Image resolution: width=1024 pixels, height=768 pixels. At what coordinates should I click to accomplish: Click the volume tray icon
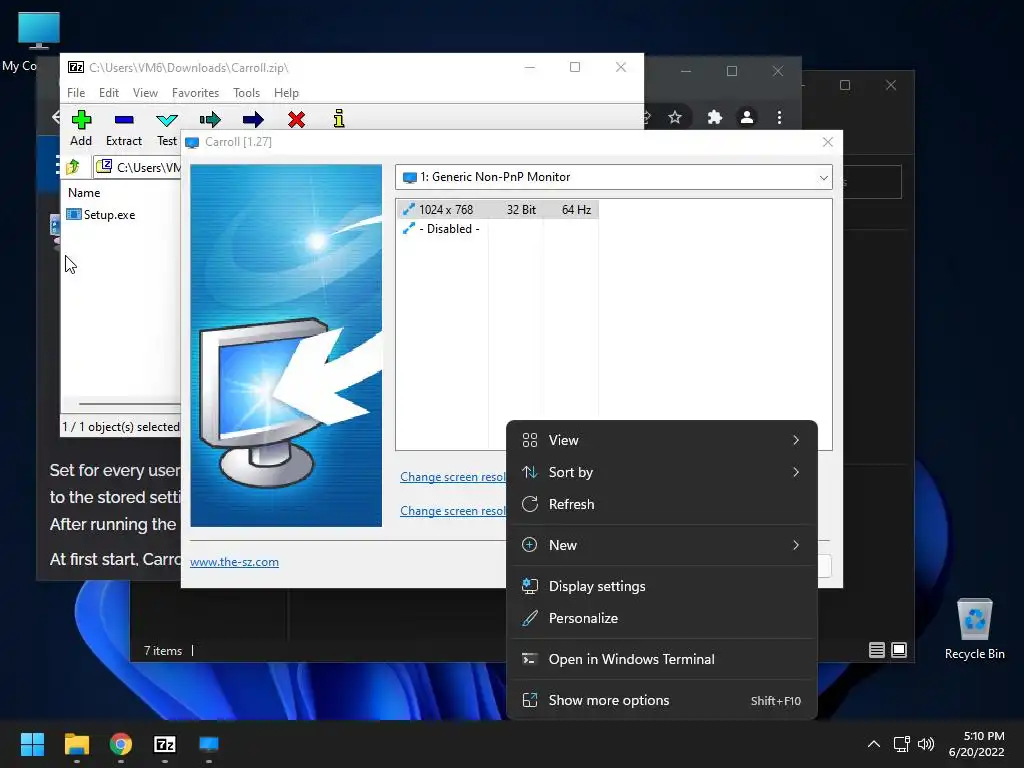[x=925, y=744]
